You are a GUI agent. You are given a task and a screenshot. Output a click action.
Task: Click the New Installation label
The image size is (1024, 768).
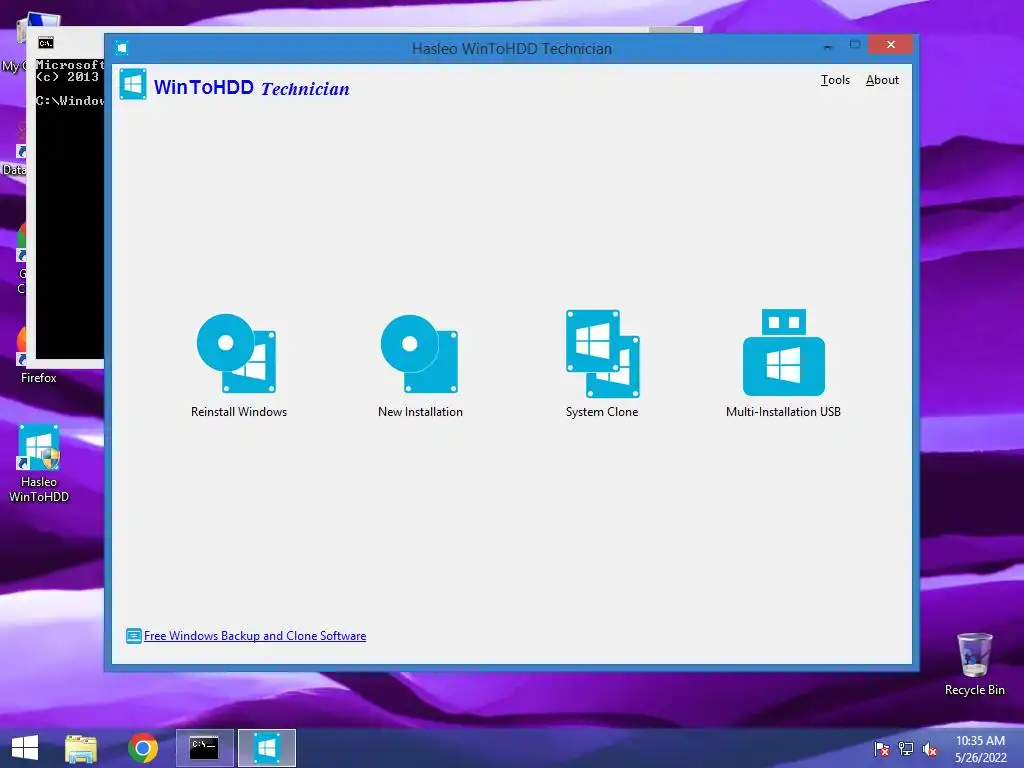click(x=420, y=411)
